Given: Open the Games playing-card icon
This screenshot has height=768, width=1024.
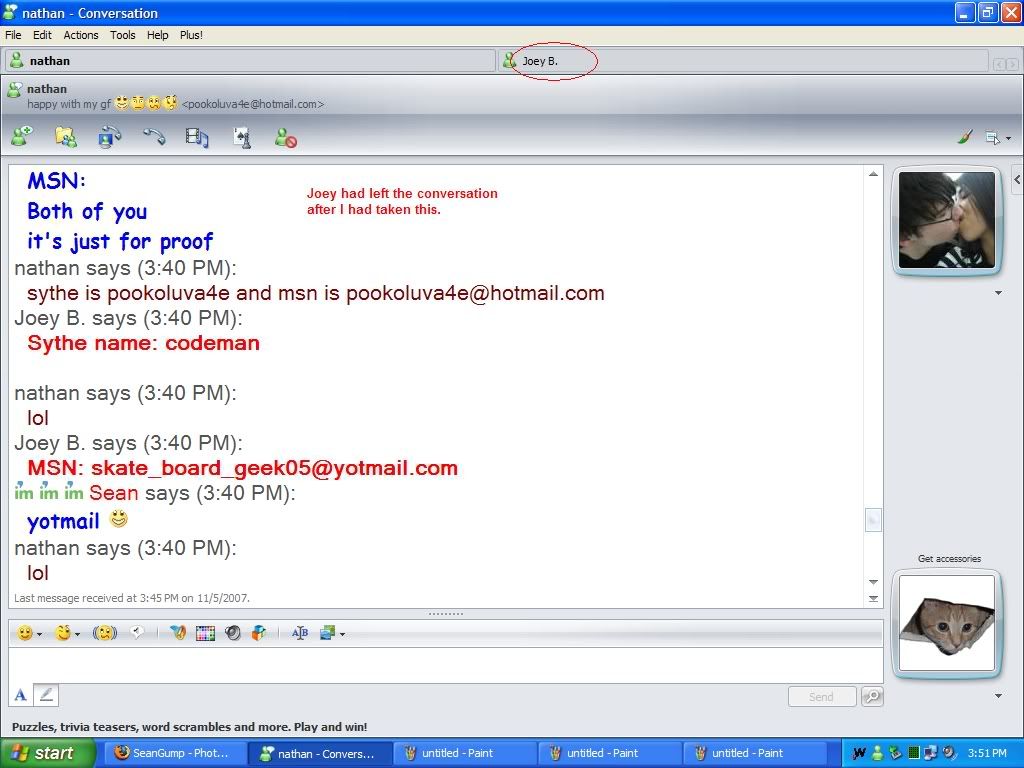Looking at the screenshot, I should (x=242, y=136).
